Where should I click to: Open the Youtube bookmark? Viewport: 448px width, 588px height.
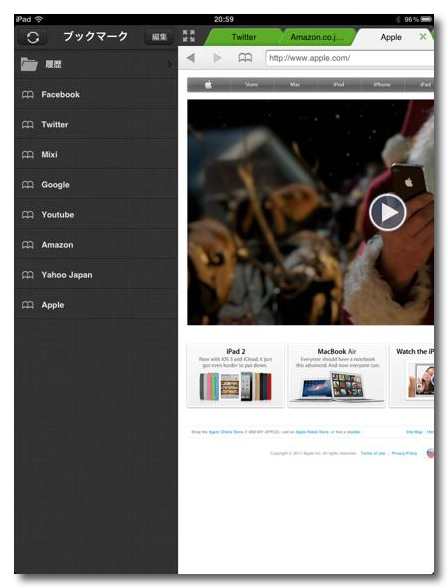pyautogui.click(x=96, y=214)
